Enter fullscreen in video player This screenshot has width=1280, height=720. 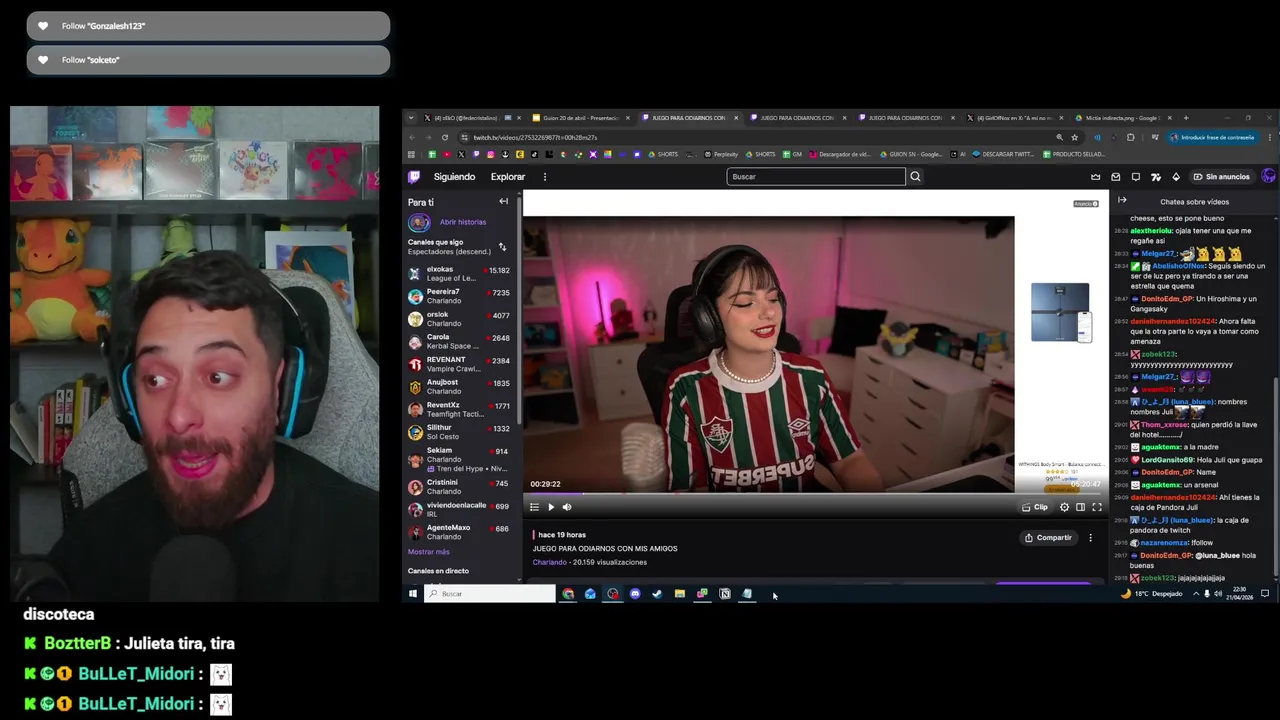(1096, 507)
